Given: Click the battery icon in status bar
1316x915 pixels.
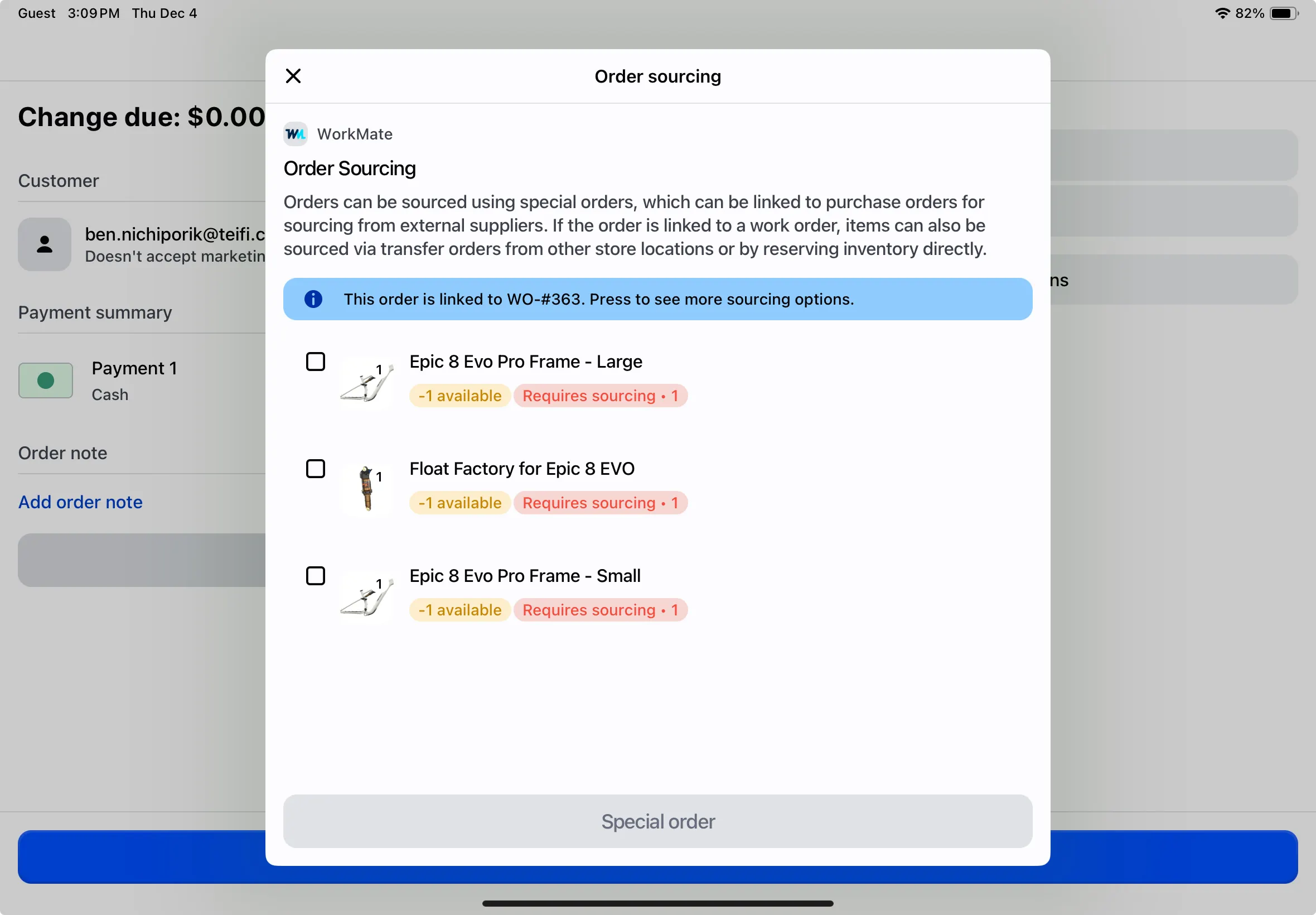Looking at the screenshot, I should [1283, 13].
